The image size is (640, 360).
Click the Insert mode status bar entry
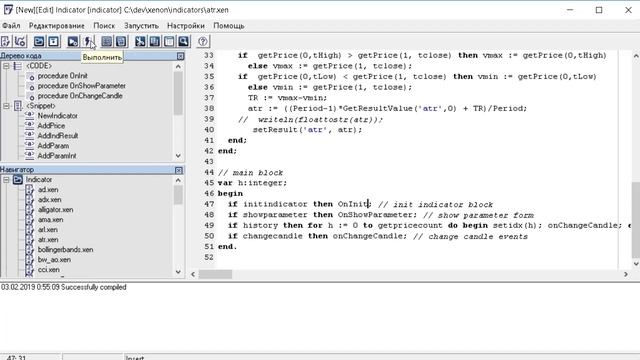point(135,358)
